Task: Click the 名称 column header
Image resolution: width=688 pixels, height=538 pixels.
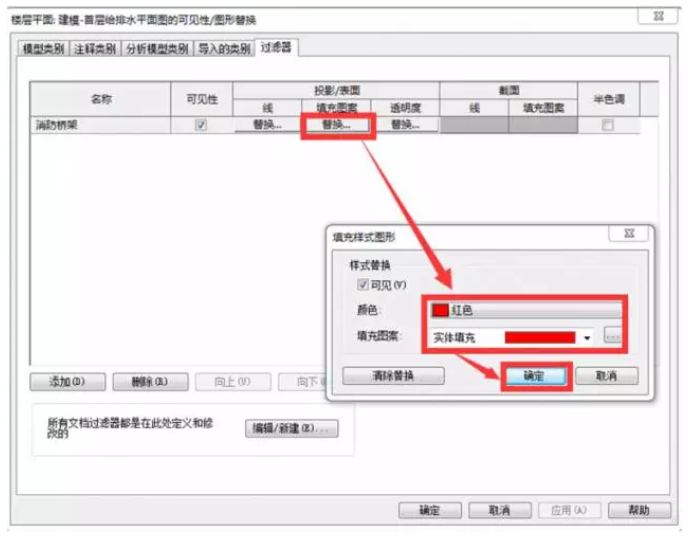Action: tap(101, 99)
